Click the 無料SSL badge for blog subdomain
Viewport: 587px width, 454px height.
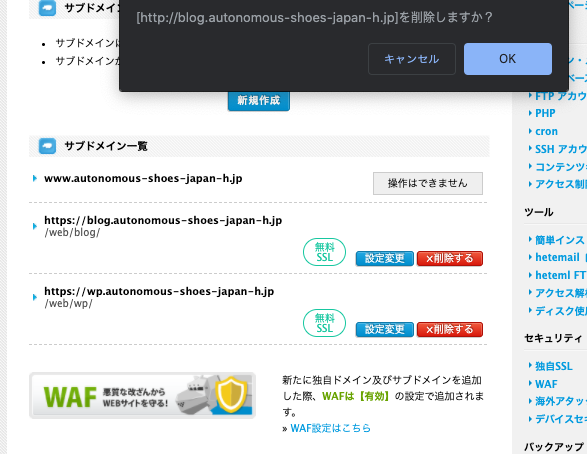coord(324,252)
